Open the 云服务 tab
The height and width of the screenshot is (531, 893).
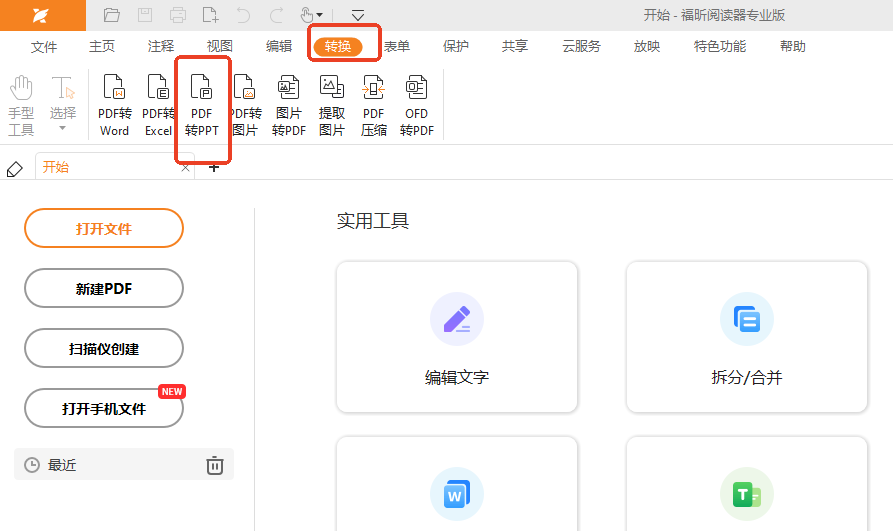click(581, 46)
